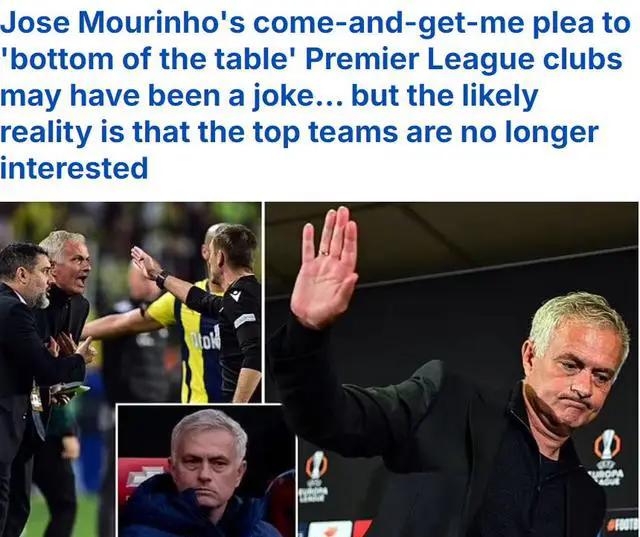Screen dimensions: 640x537
Task: Open the touchline argument photo with referee
Action: pyautogui.click(x=131, y=303)
